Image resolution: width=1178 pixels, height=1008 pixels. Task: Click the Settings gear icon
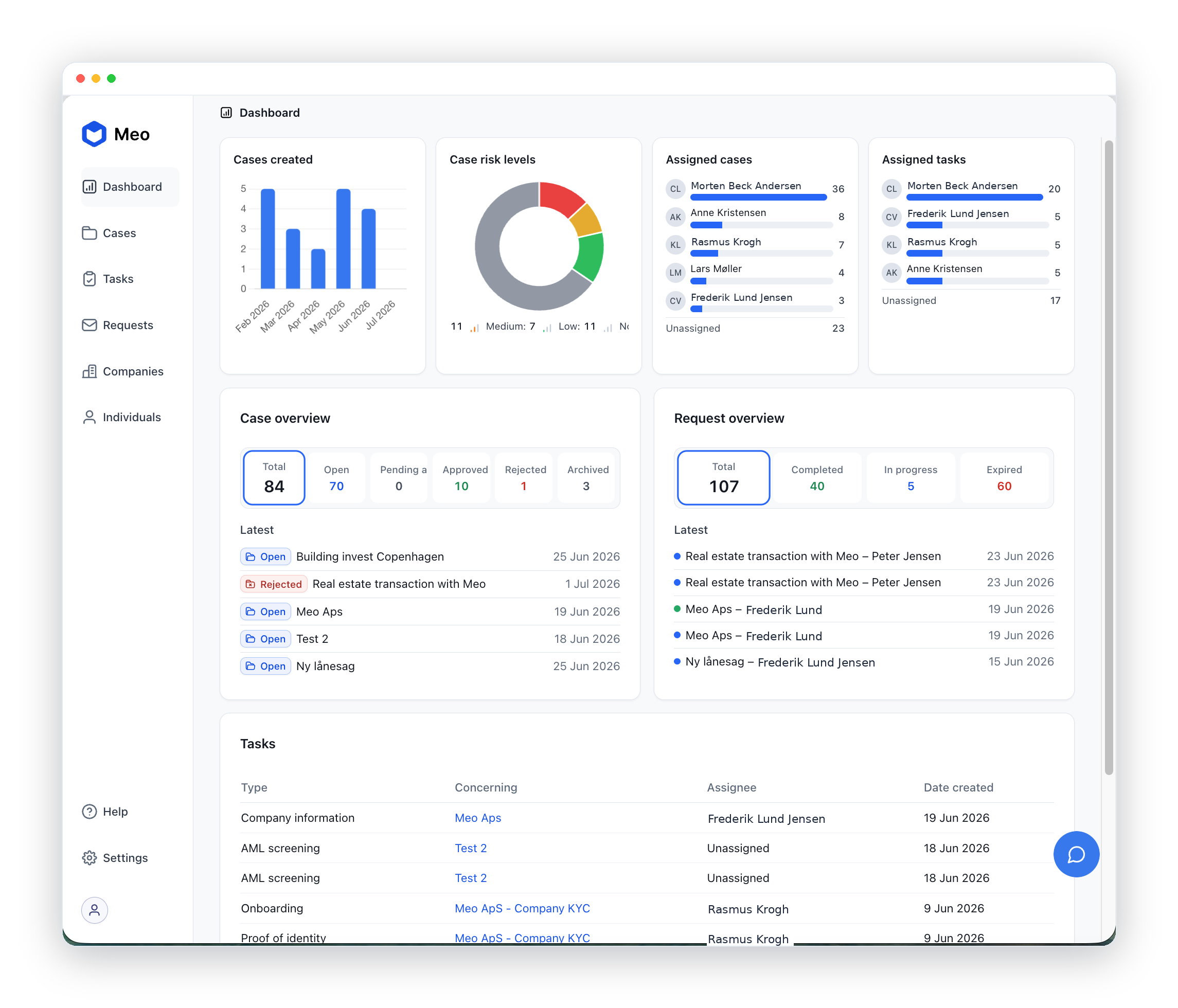(90, 858)
